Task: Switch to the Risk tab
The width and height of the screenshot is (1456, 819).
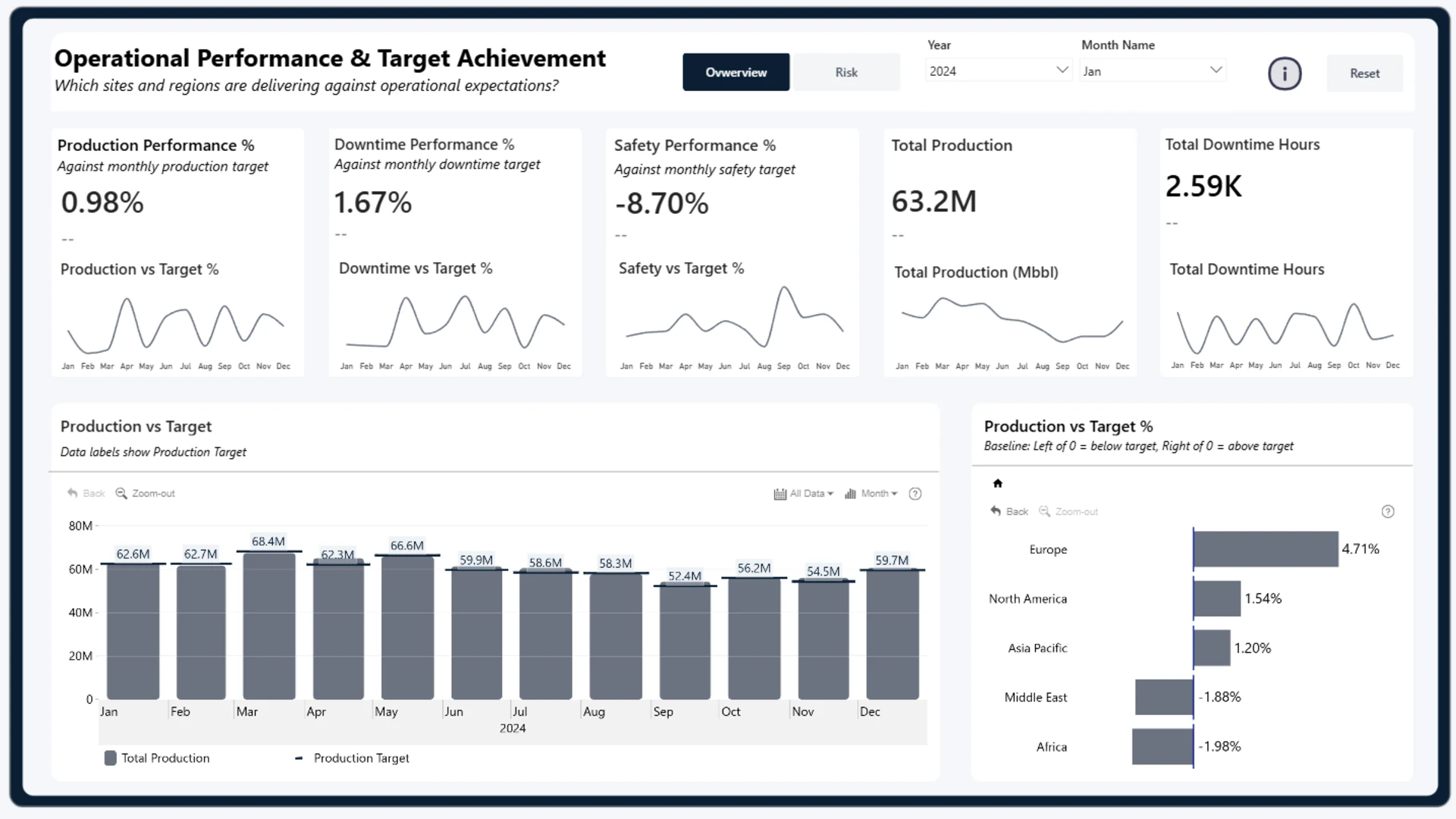Action: (846, 72)
